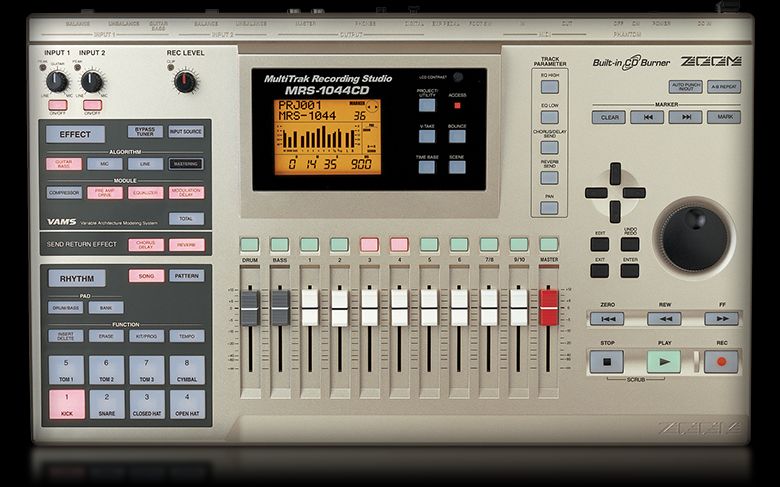The height and width of the screenshot is (487, 780).
Task: Hit the STOP transport button
Action: click(606, 362)
